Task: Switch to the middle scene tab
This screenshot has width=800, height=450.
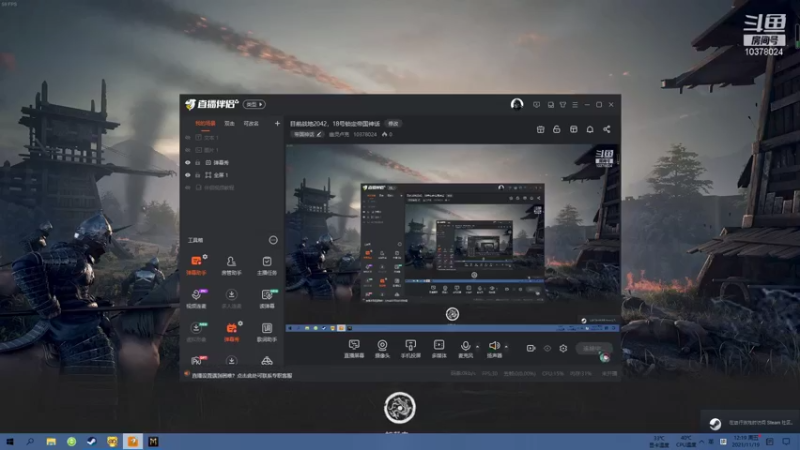Action: click(x=230, y=123)
